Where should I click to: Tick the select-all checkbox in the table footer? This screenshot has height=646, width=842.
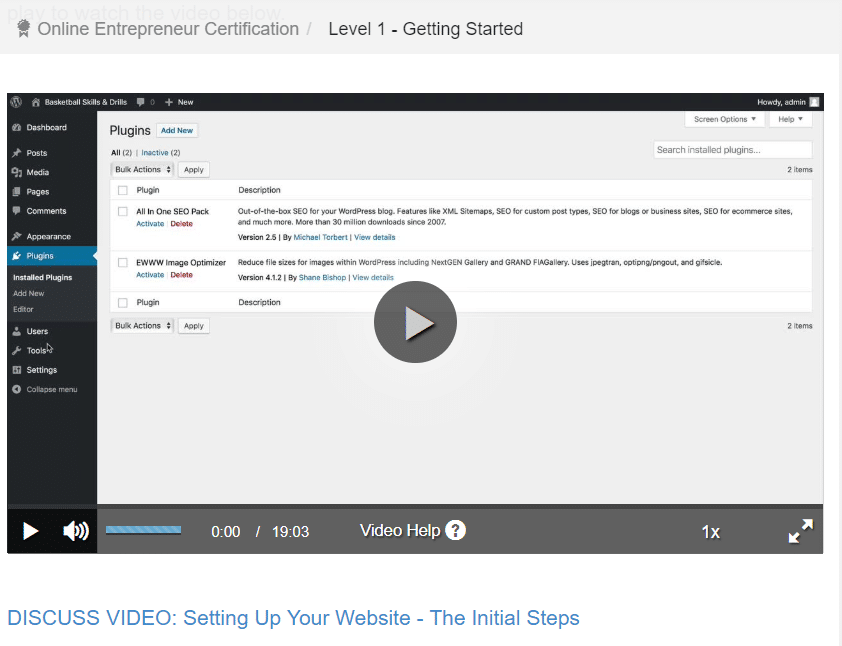tap(123, 303)
